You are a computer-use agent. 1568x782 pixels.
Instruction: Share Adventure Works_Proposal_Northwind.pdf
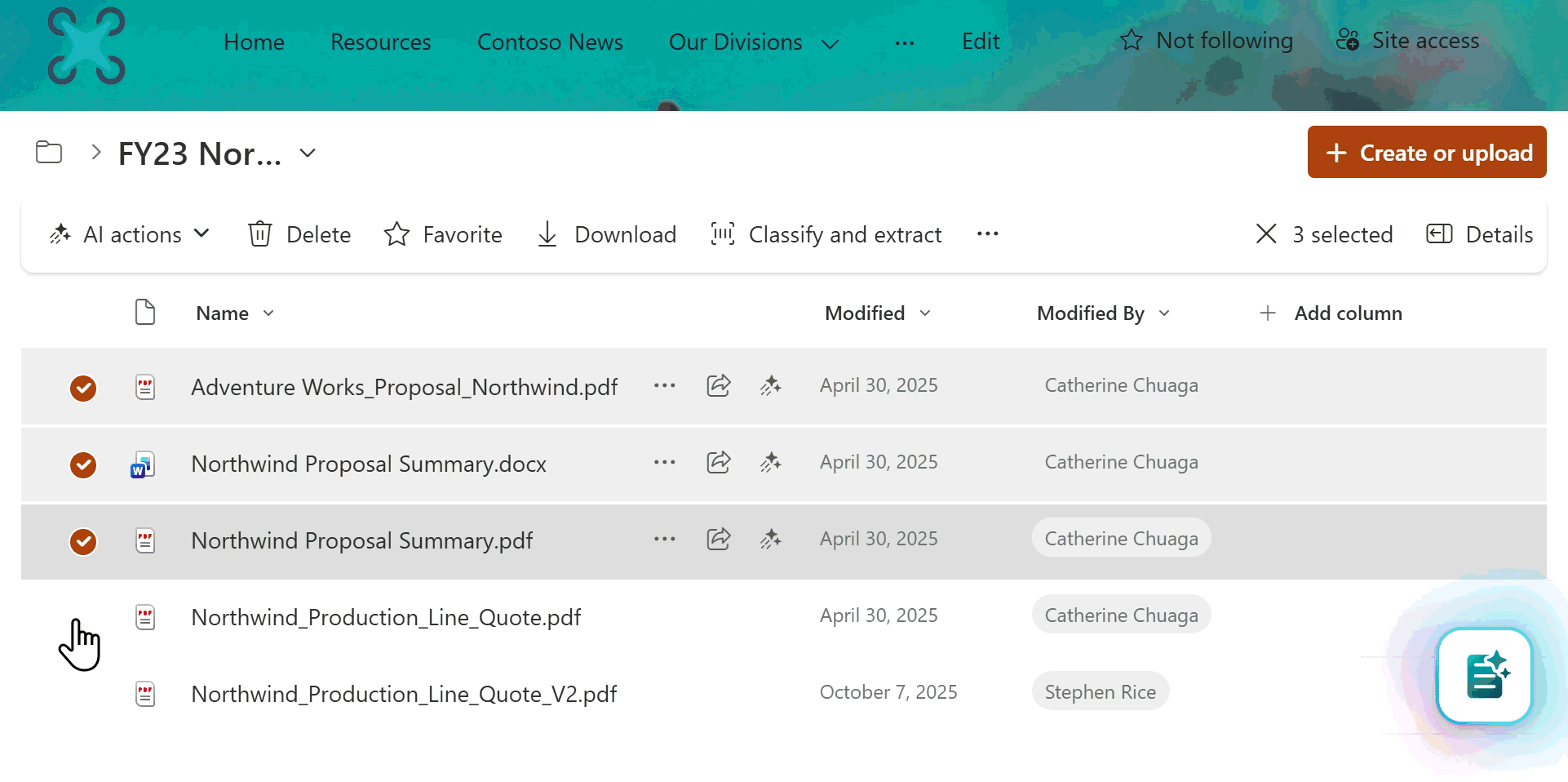point(718,385)
